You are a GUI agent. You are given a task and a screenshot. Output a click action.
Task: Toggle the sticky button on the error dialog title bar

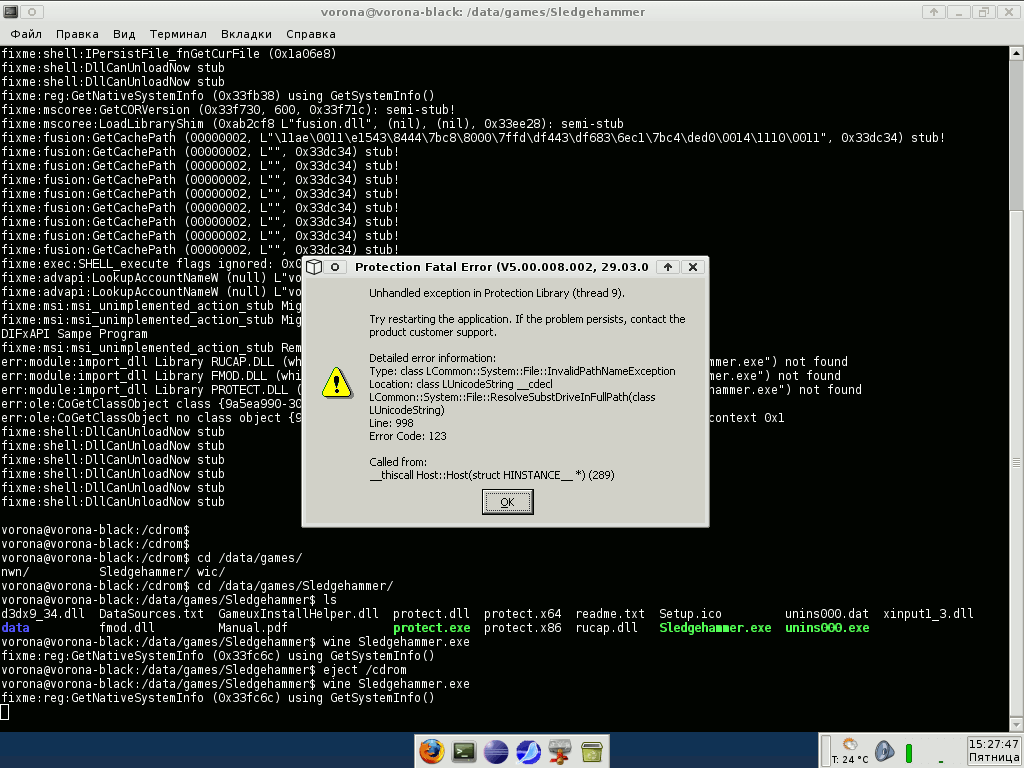click(336, 267)
